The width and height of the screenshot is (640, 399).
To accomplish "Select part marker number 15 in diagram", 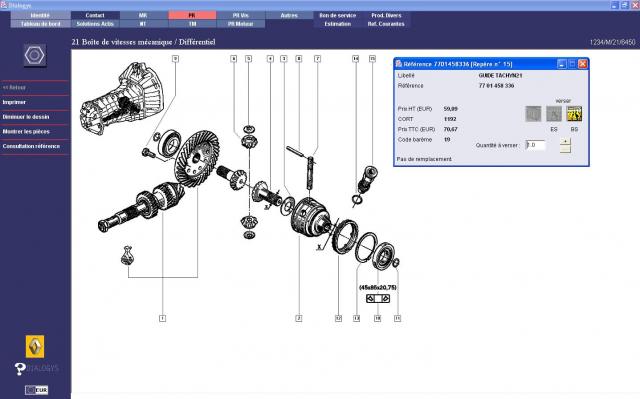I will click(x=372, y=59).
